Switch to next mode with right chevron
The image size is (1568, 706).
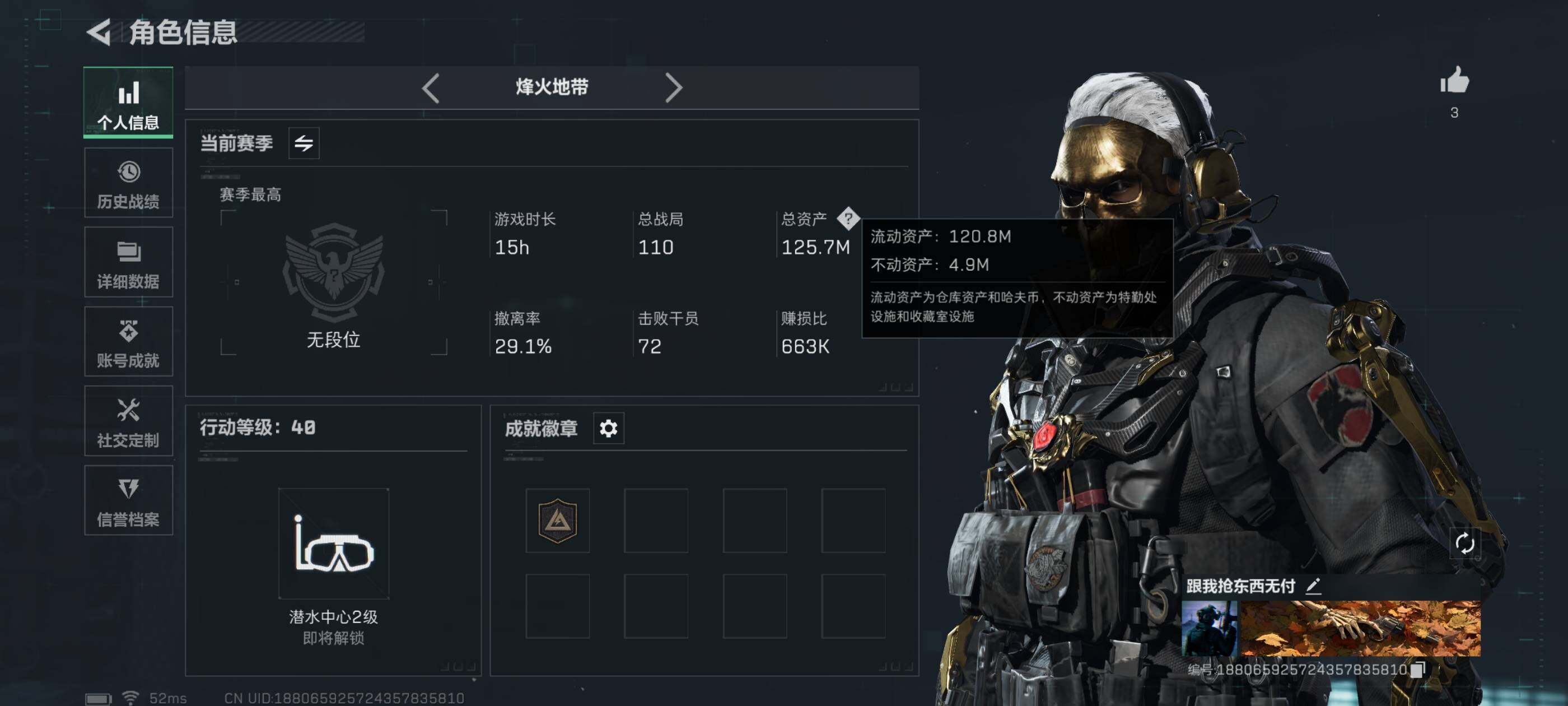tap(673, 88)
